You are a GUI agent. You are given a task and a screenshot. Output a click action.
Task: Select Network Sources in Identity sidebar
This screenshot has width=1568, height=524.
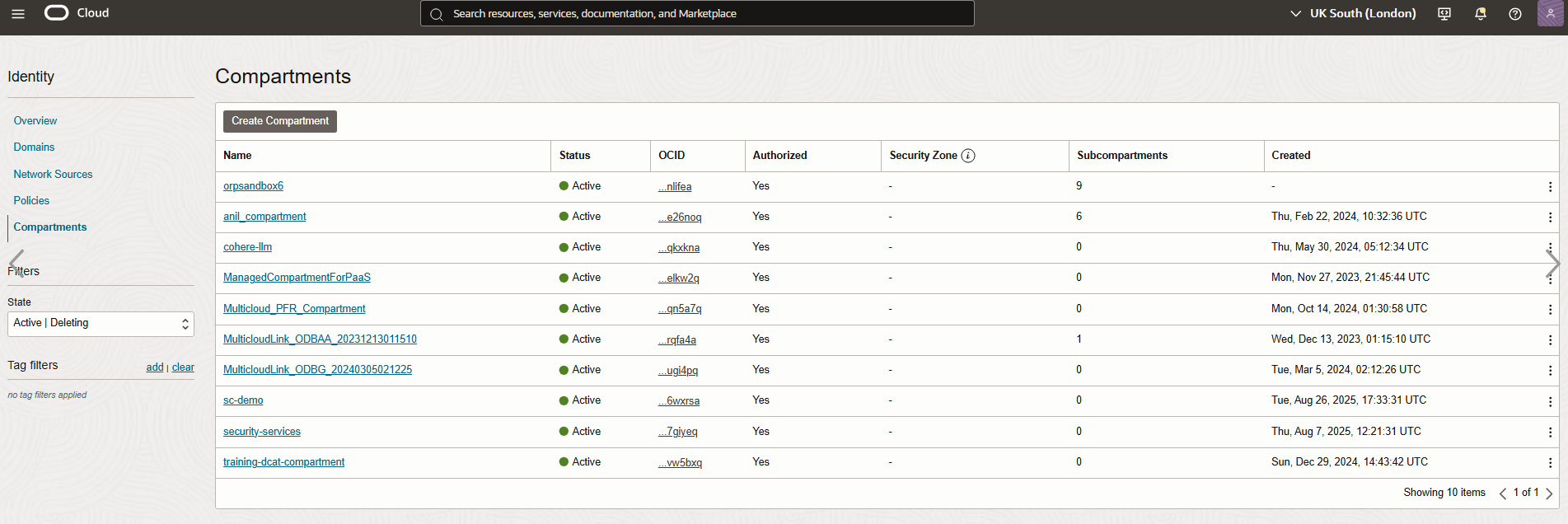click(x=53, y=174)
